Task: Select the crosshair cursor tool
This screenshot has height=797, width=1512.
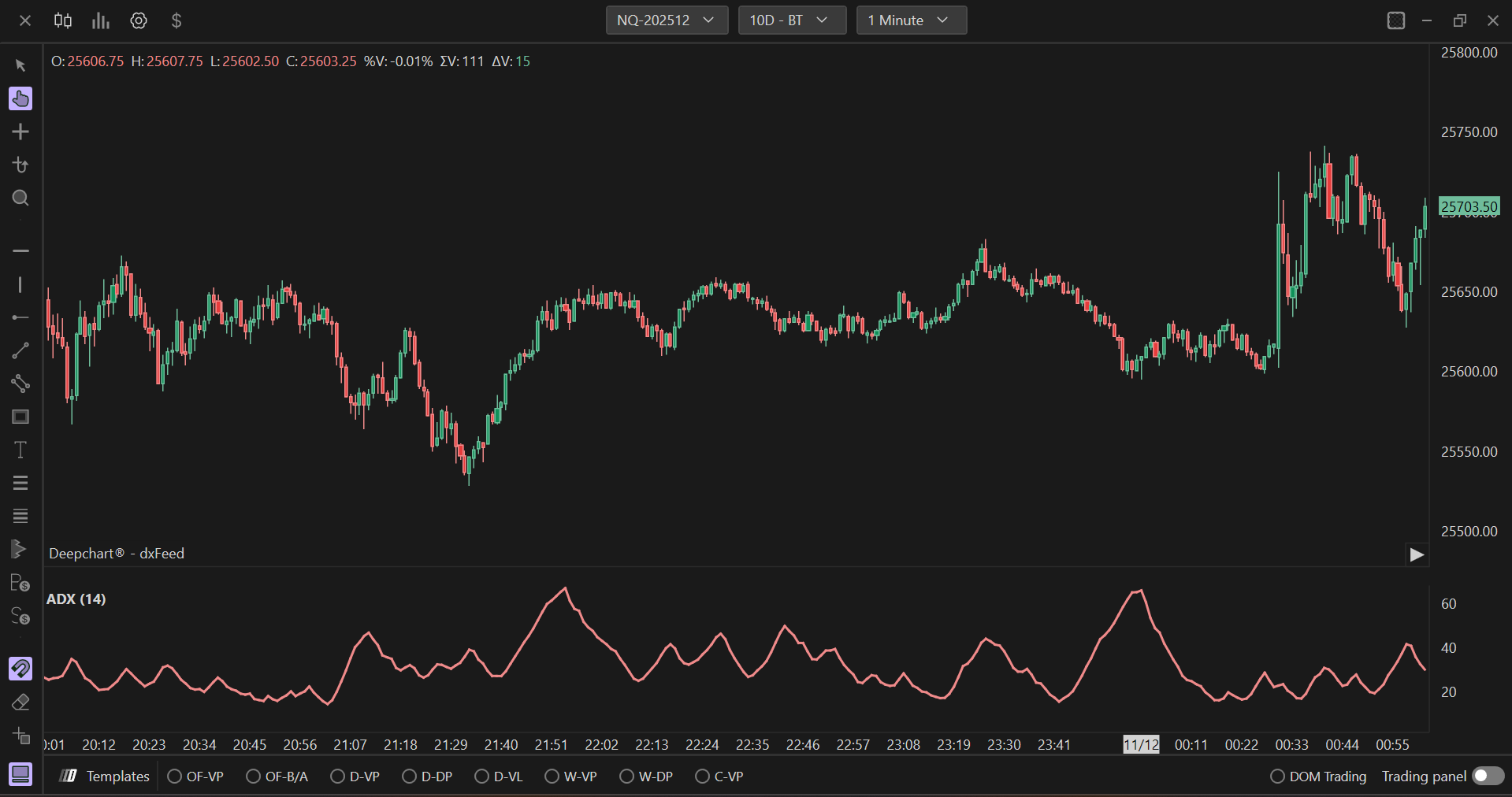Action: click(x=20, y=132)
